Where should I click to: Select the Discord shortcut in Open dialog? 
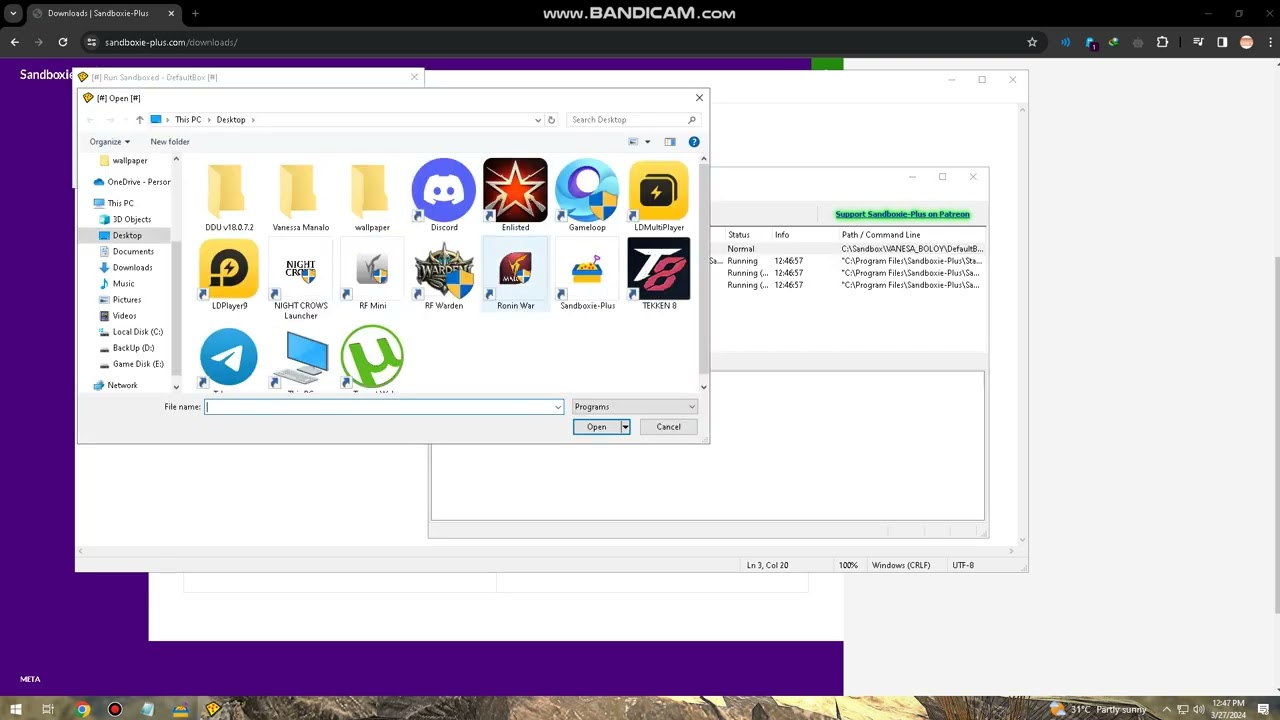point(444,195)
